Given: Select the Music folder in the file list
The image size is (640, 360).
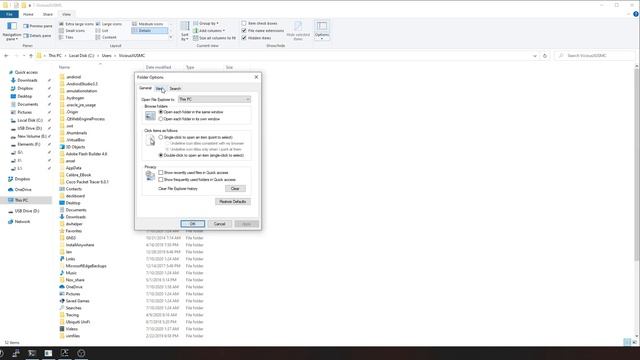Looking at the screenshot, I should 71,273.
